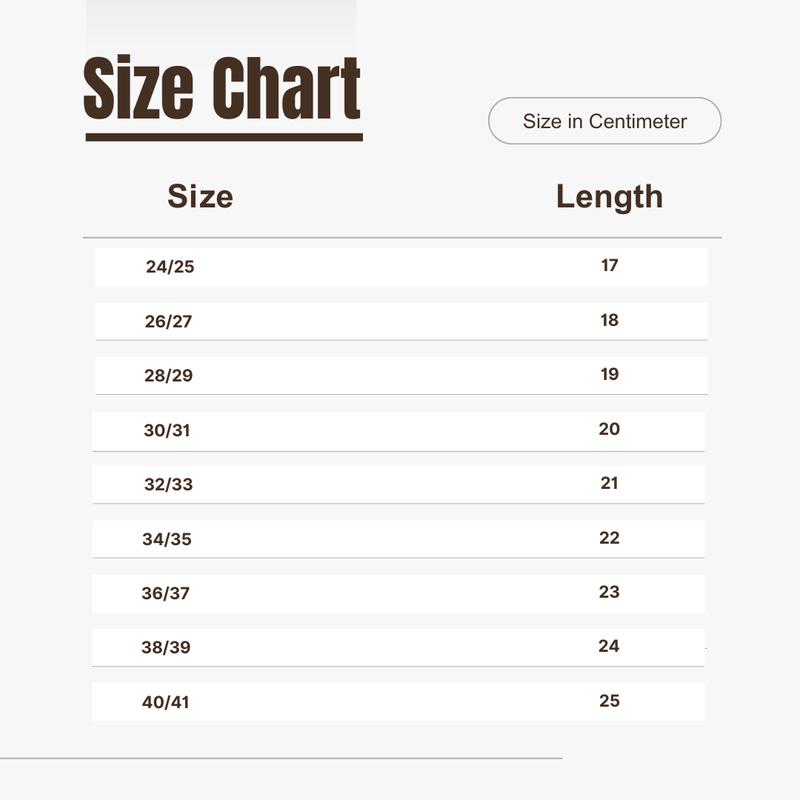Pick the 36/37 size entry
The height and width of the screenshot is (800, 800).
point(165,593)
